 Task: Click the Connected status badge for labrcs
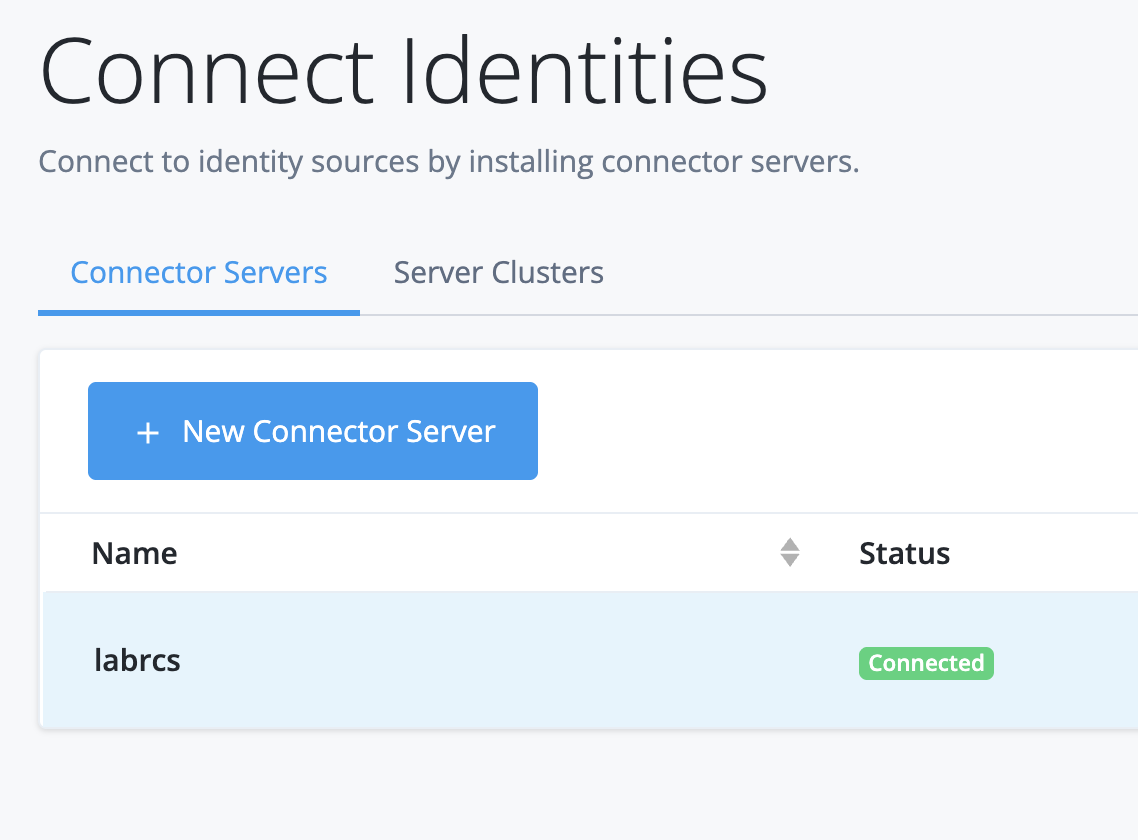pos(926,663)
